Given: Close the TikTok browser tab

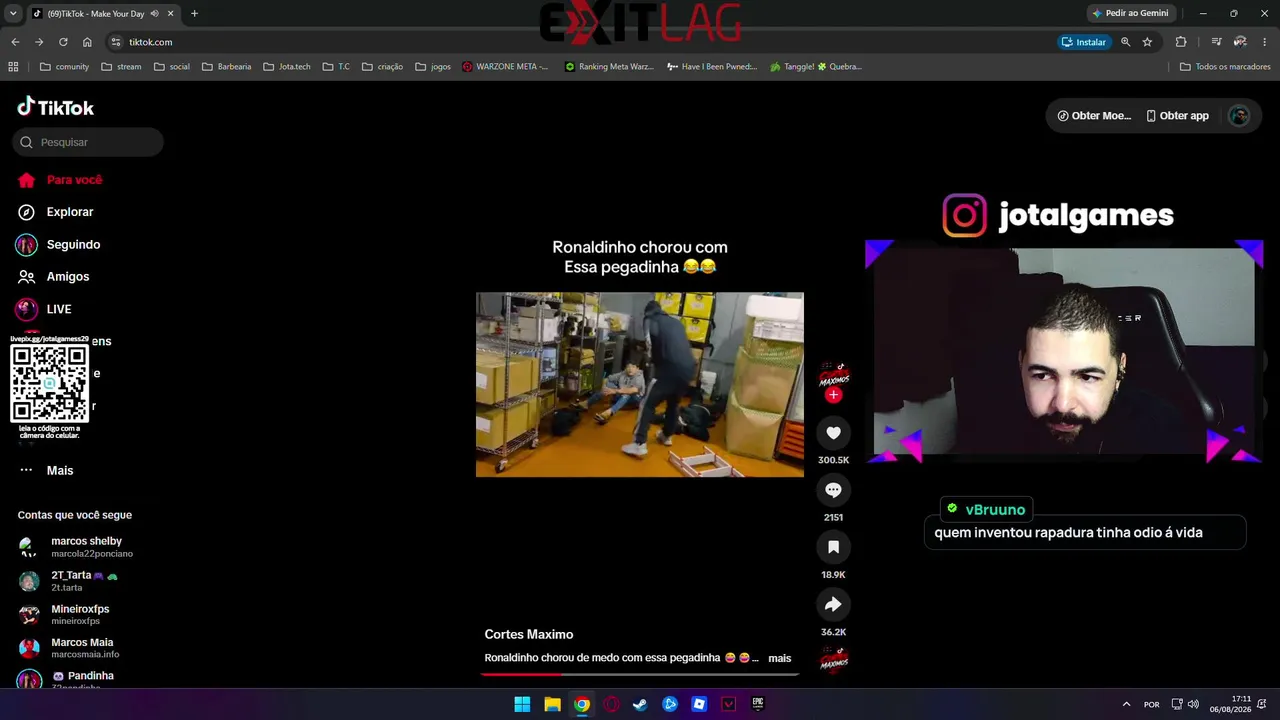Looking at the screenshot, I should (171, 14).
